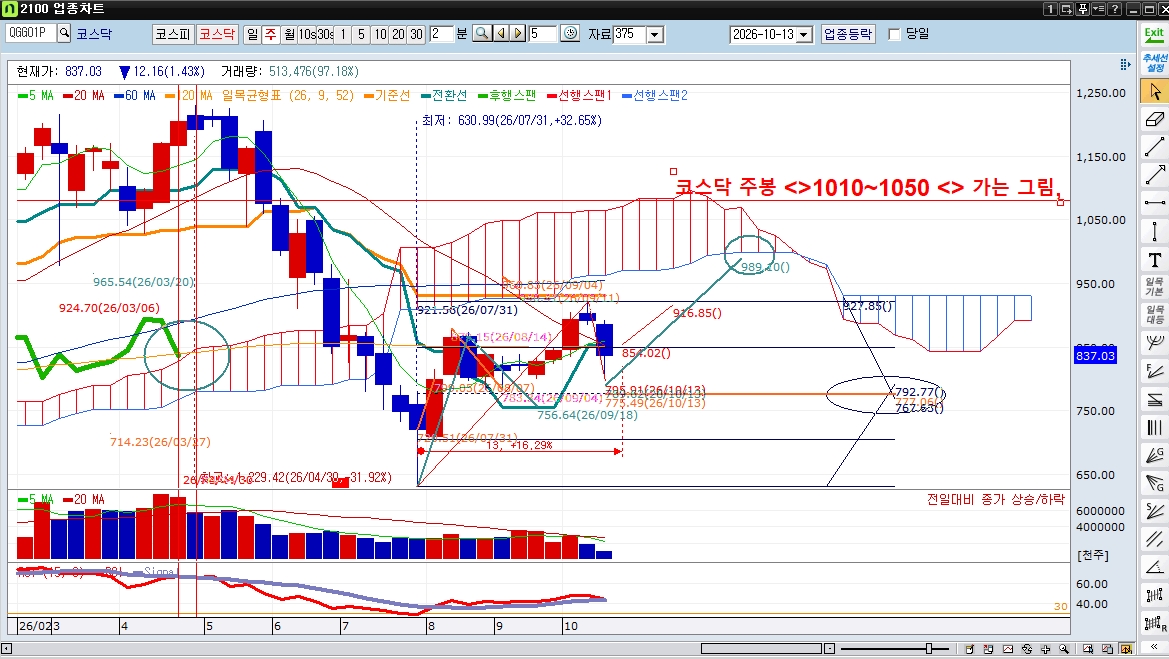Click the 업종등락 button
The height and width of the screenshot is (659, 1169).
pos(848,34)
